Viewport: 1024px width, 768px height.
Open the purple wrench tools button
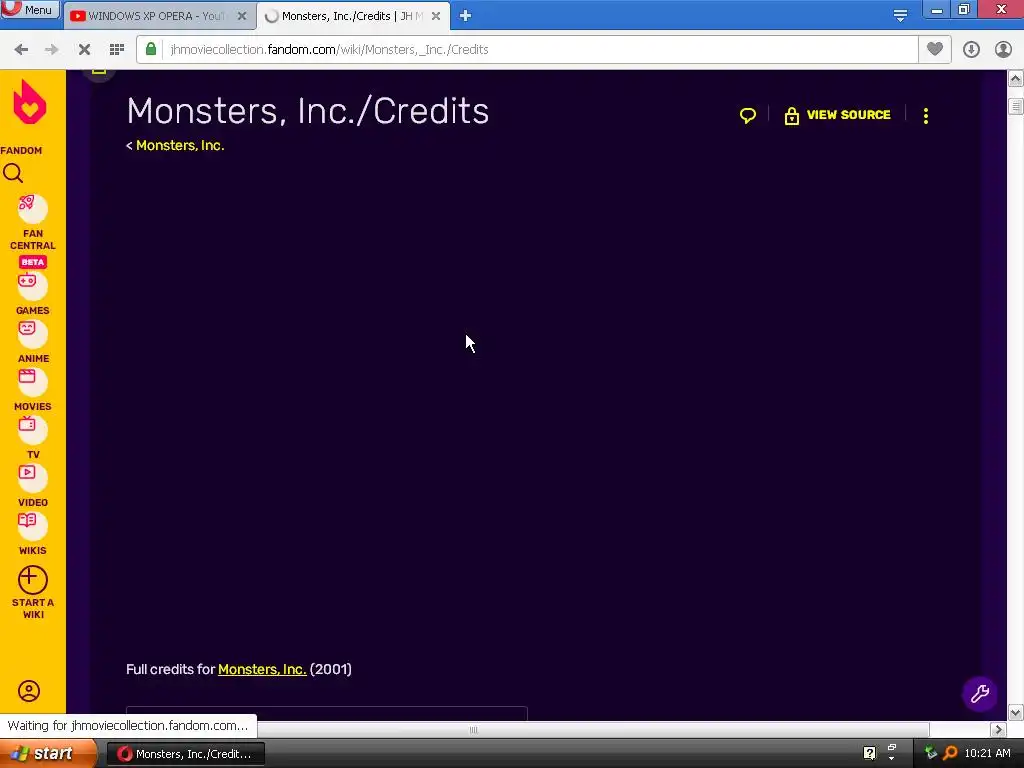[979, 694]
